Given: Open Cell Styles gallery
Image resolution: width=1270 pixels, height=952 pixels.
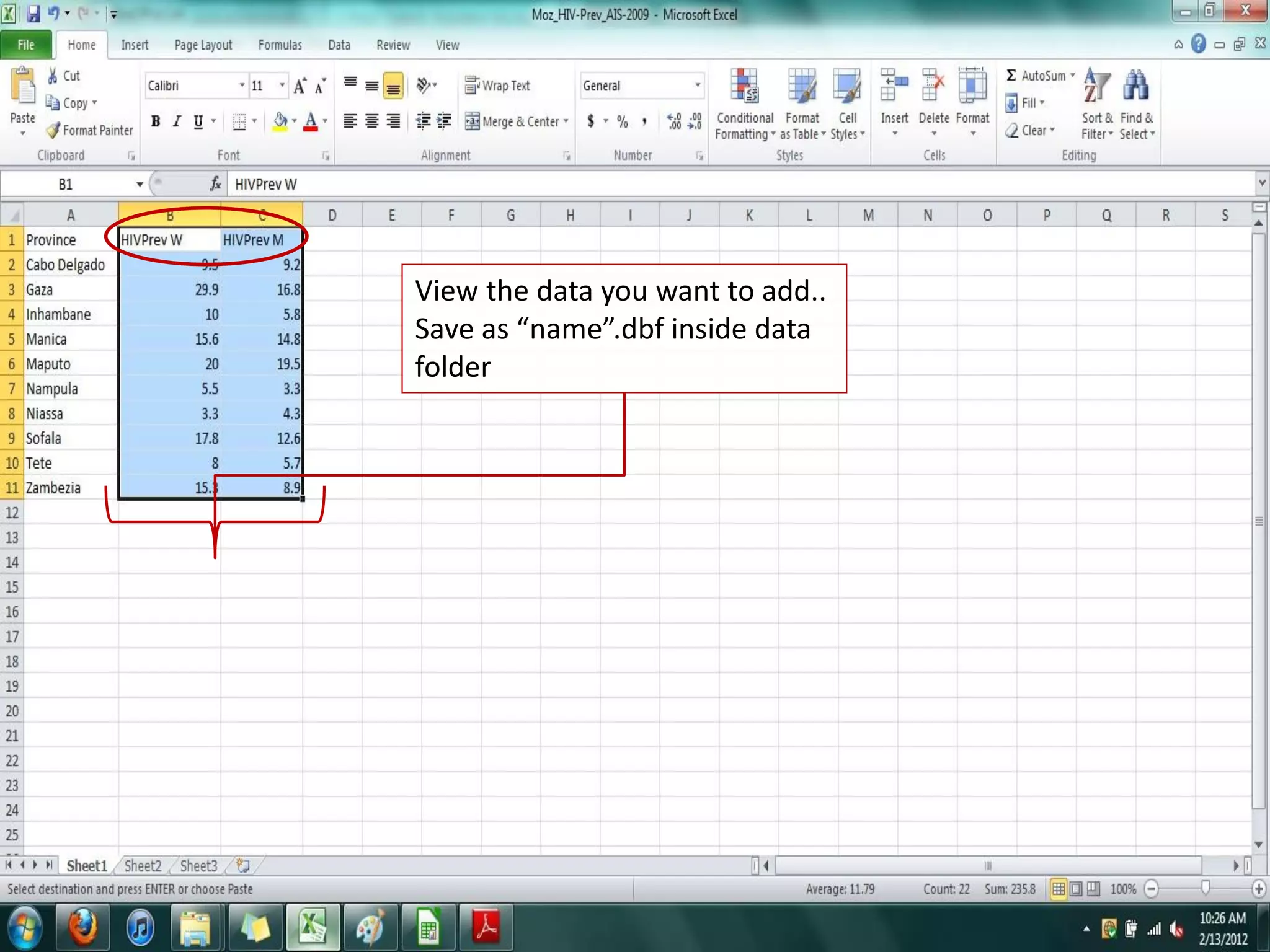Looking at the screenshot, I should pos(847,105).
